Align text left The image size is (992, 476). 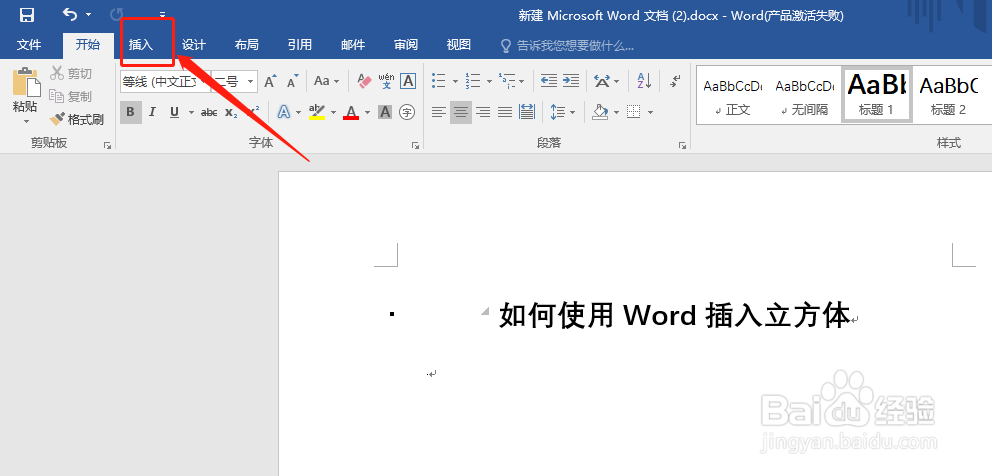pyautogui.click(x=438, y=112)
